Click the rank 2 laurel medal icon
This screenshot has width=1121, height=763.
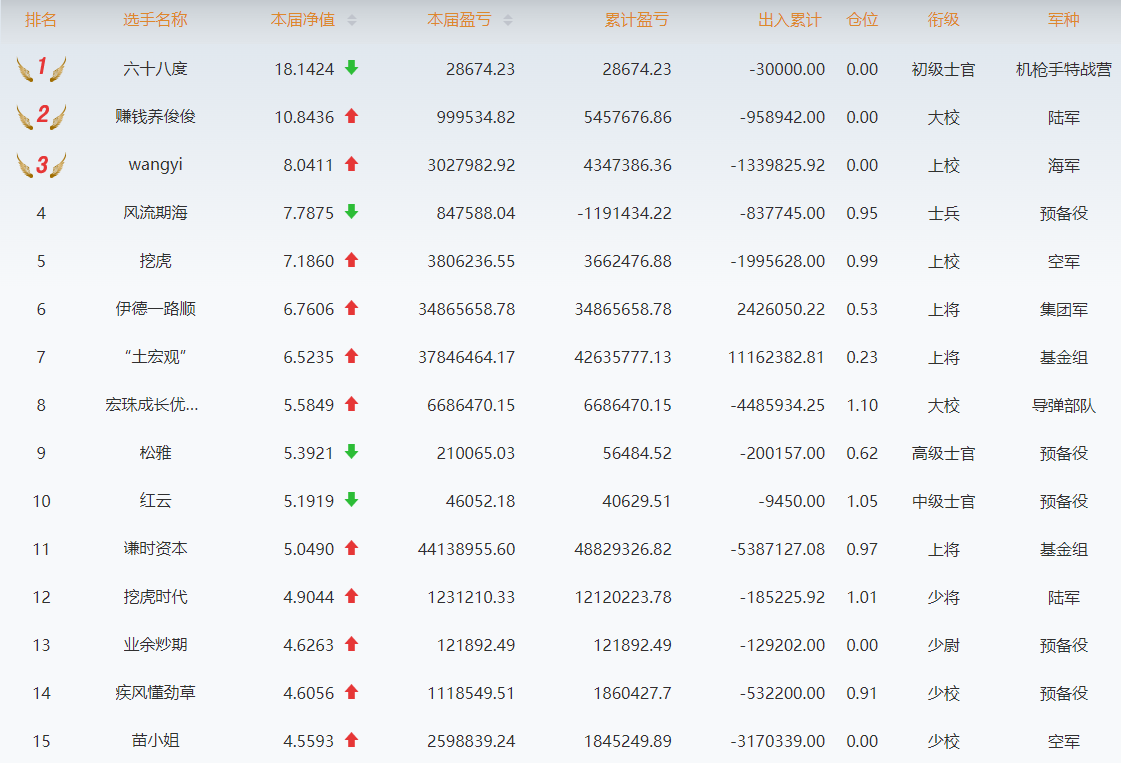coord(41,117)
